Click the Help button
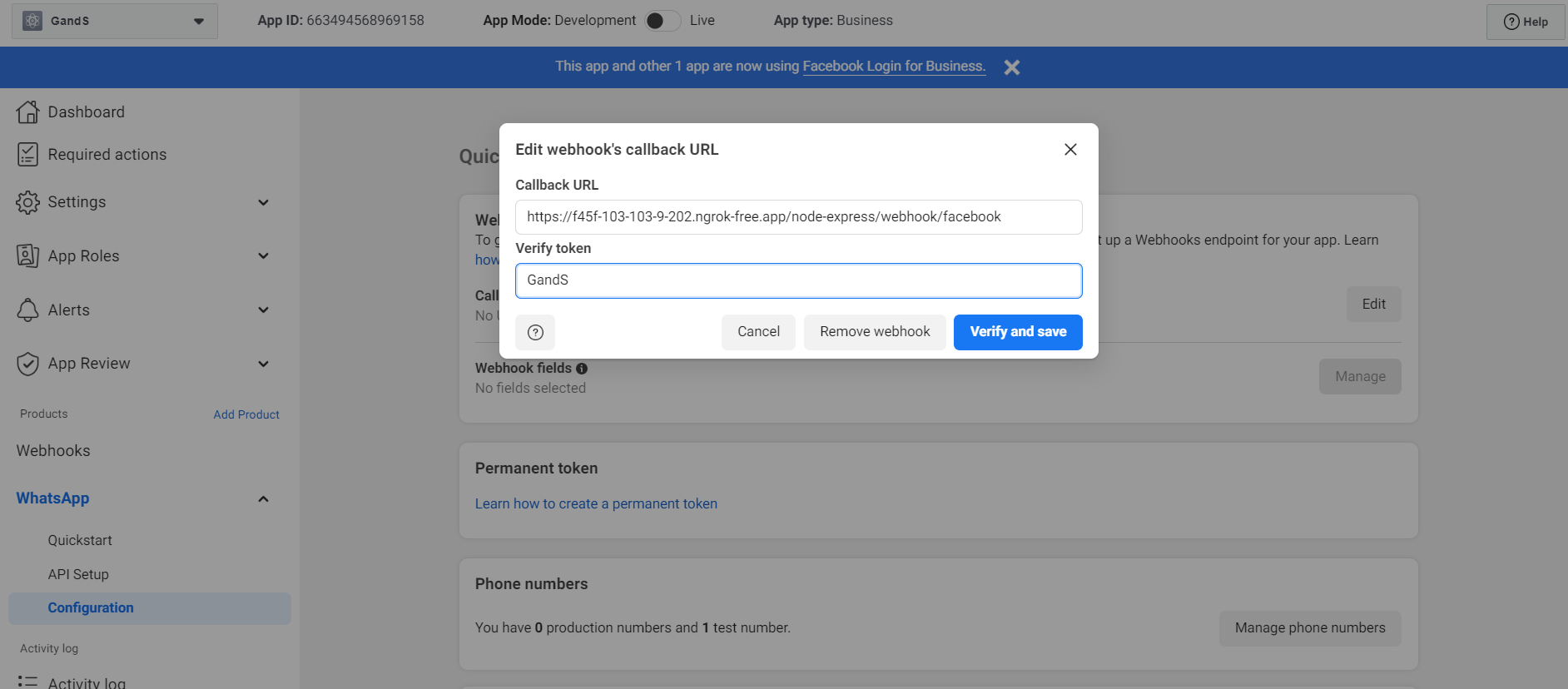Image resolution: width=1568 pixels, height=689 pixels. click(x=1526, y=22)
